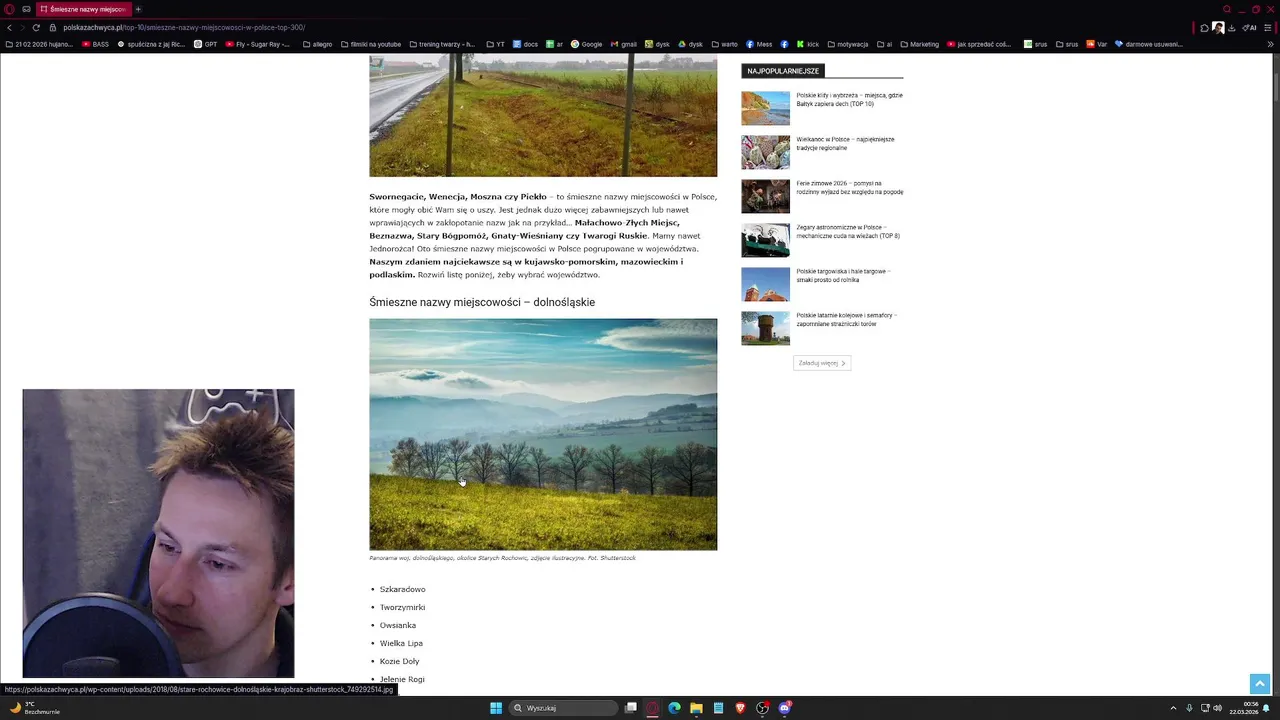Expand bookmarks bar overflow chevron
This screenshot has height=720, width=1280.
tap(1271, 44)
